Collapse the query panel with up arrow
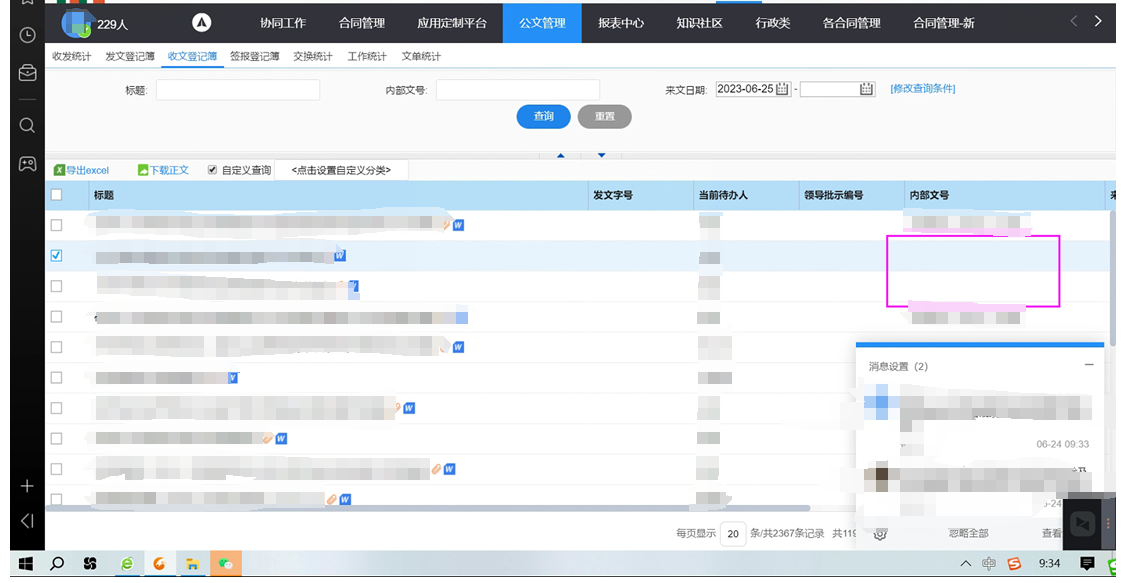Screen dimensions: 1127x583 pyautogui.click(x=561, y=155)
